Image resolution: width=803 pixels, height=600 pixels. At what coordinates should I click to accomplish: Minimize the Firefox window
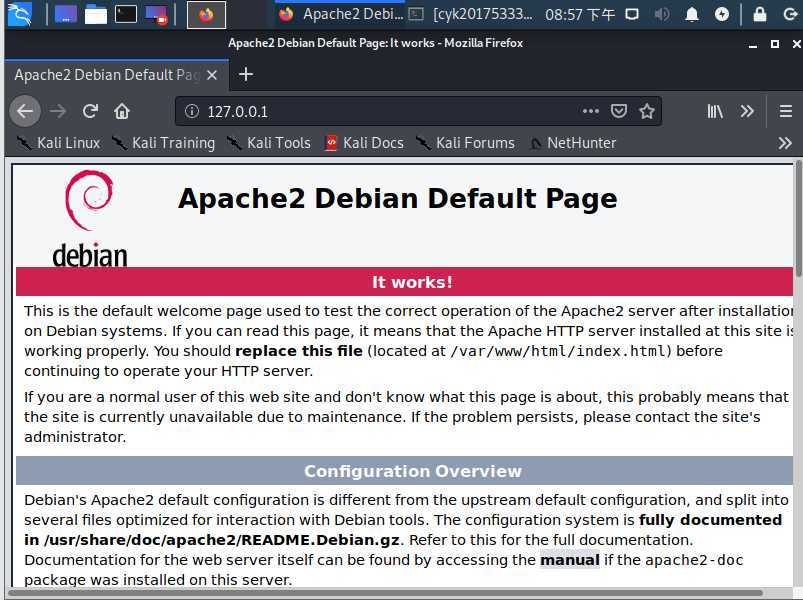[x=752, y=45]
